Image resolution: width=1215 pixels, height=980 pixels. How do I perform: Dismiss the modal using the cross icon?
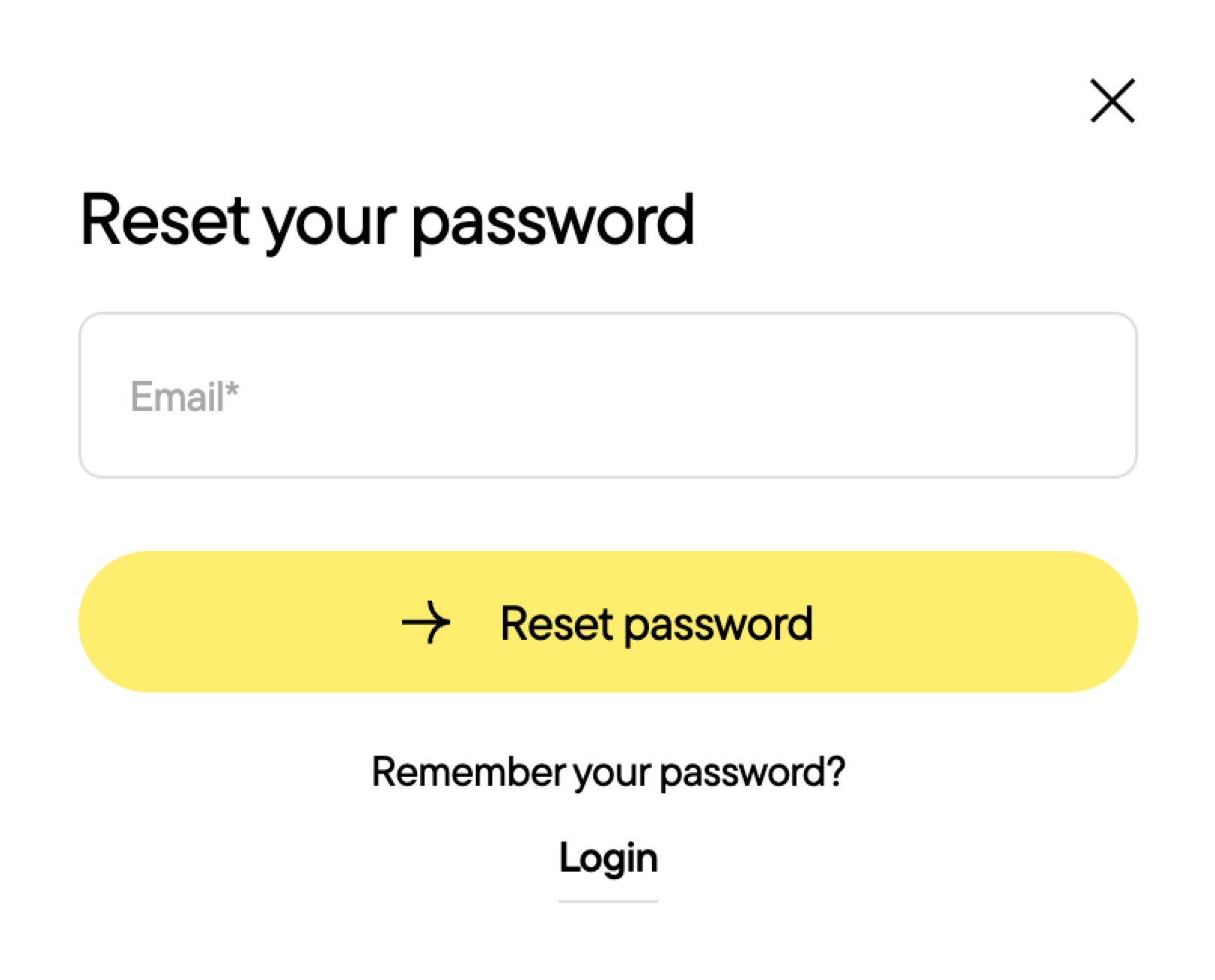tap(1112, 101)
